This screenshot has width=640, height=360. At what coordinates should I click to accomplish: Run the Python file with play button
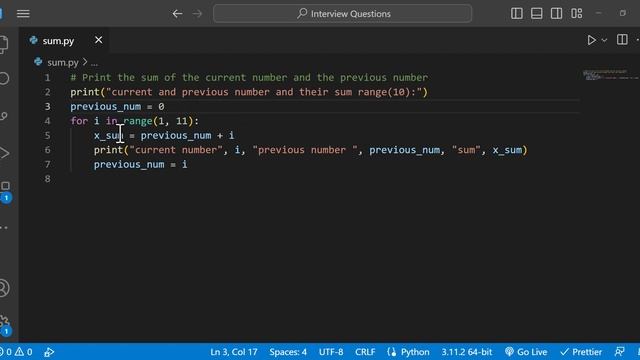[591, 40]
